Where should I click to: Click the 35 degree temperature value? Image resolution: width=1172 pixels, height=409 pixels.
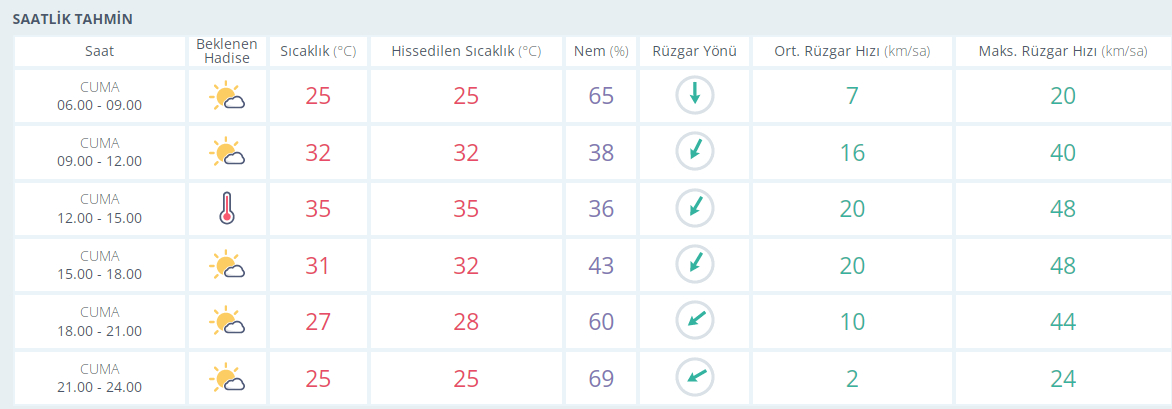click(x=318, y=209)
